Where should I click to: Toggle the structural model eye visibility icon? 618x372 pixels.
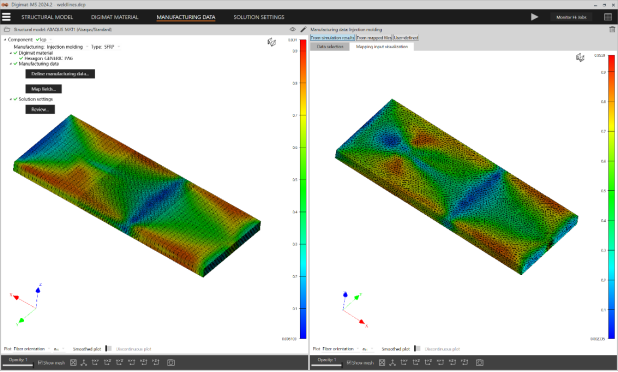(292, 30)
